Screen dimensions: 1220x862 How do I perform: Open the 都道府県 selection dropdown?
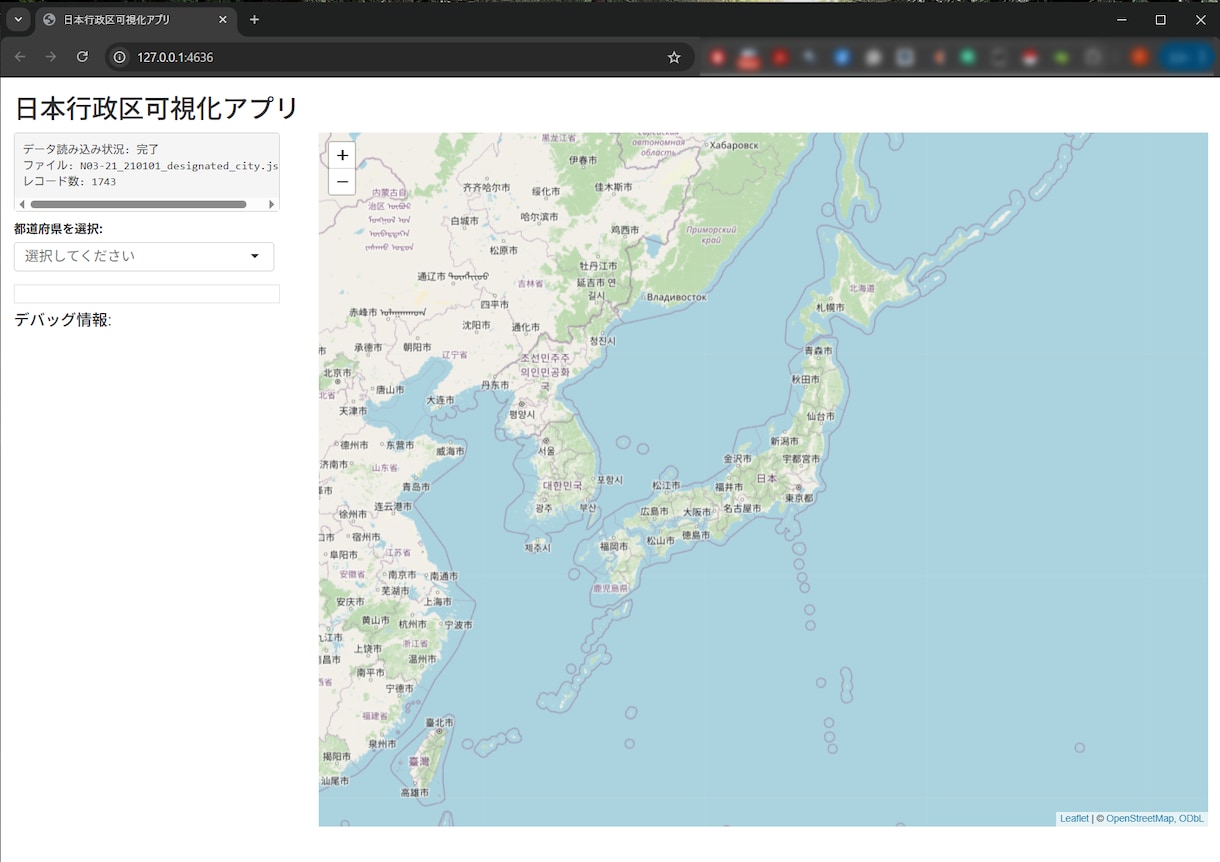coord(144,256)
